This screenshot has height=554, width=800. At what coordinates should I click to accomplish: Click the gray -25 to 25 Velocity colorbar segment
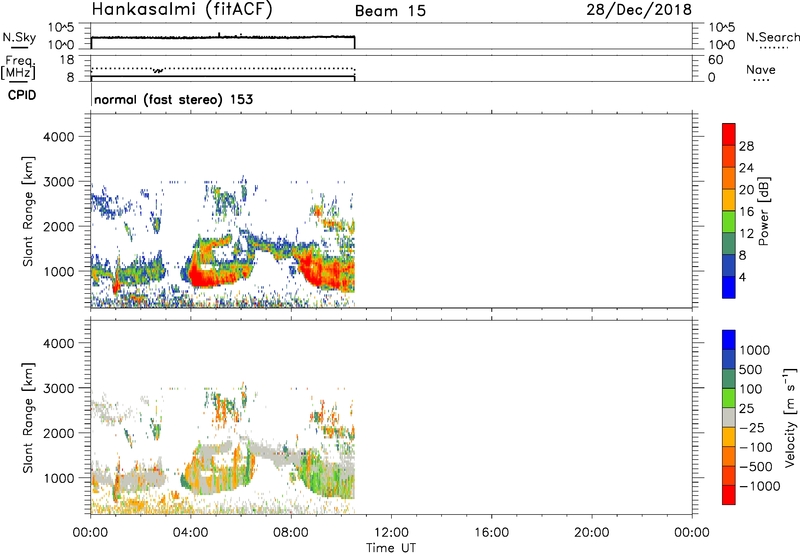[729, 418]
